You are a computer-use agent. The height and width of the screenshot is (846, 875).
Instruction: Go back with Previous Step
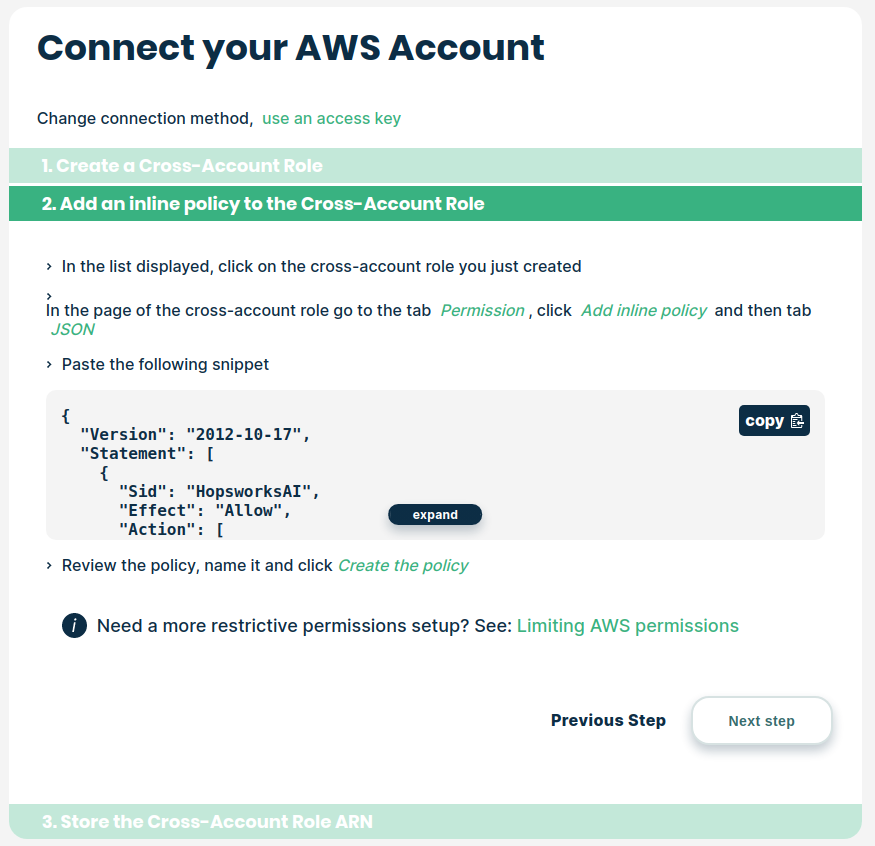point(608,721)
